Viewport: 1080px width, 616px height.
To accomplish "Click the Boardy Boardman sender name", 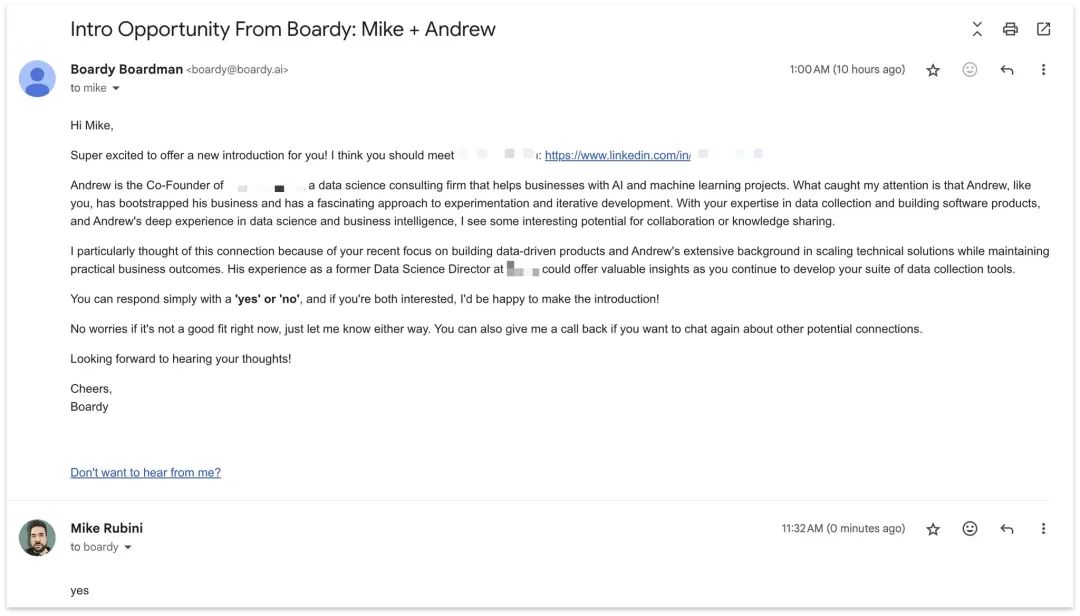I will 127,69.
